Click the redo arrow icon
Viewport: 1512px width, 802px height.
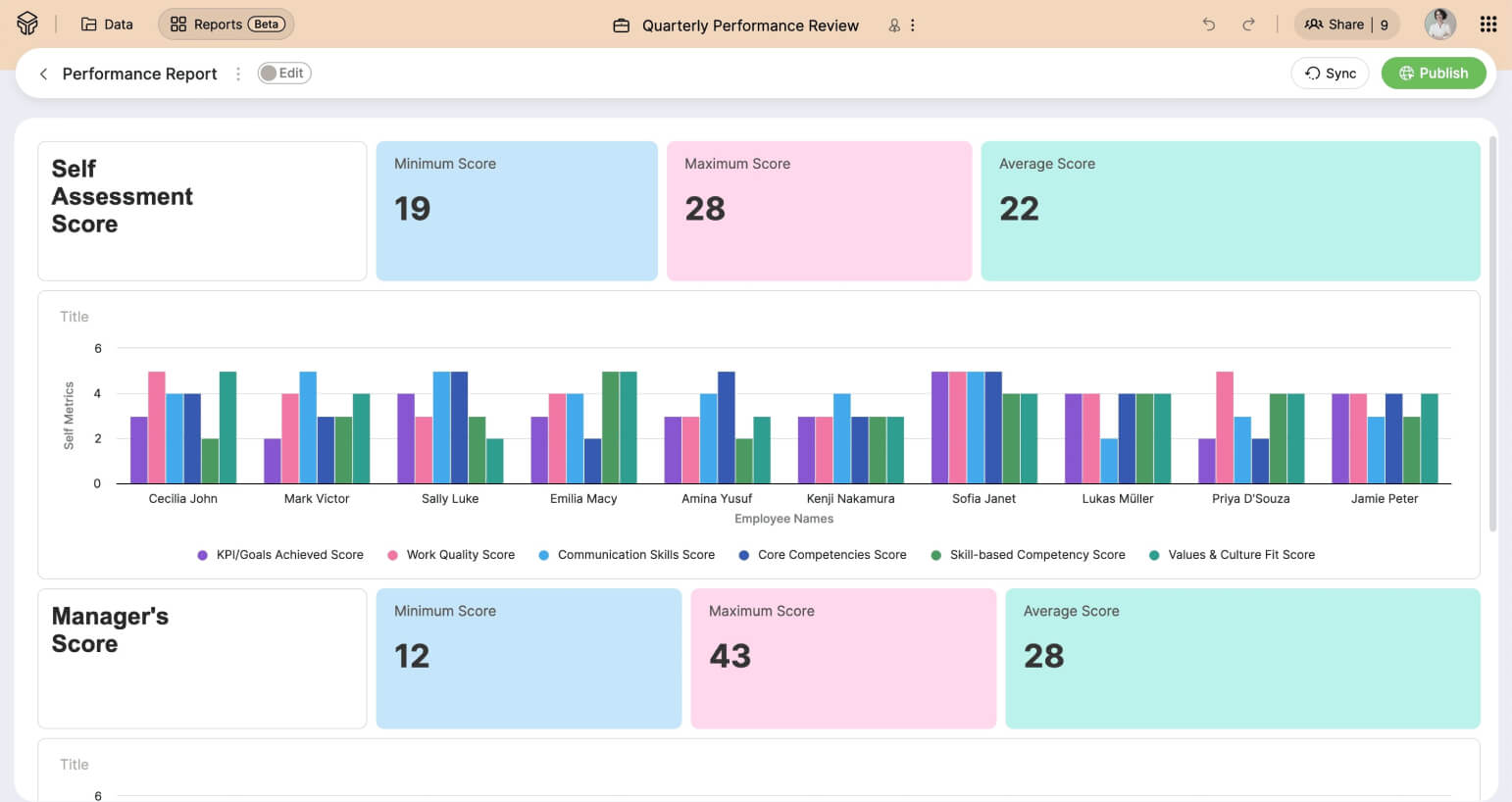(1248, 25)
